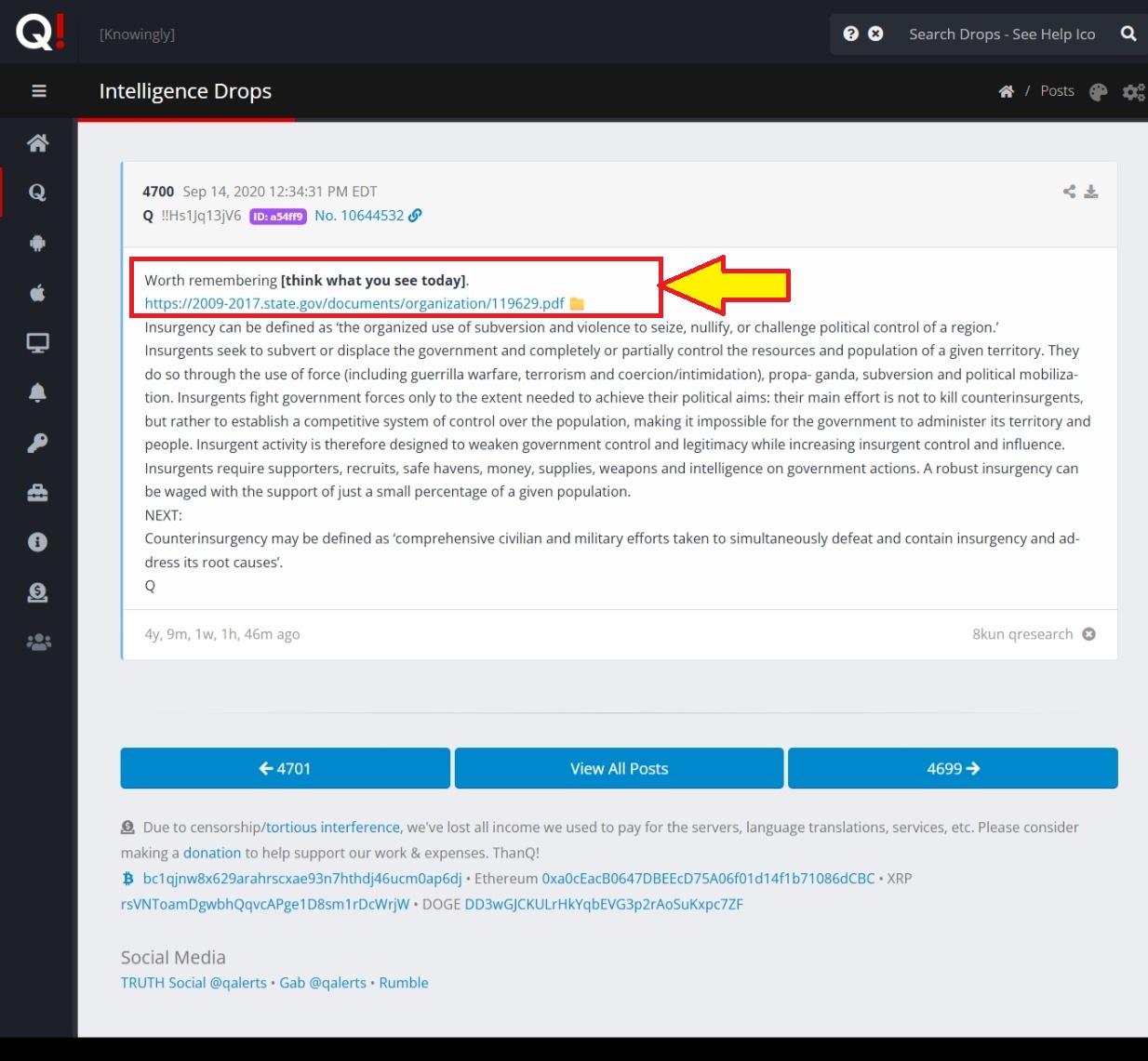Go to post 4701
The width and height of the screenshot is (1148, 1061).
click(286, 768)
